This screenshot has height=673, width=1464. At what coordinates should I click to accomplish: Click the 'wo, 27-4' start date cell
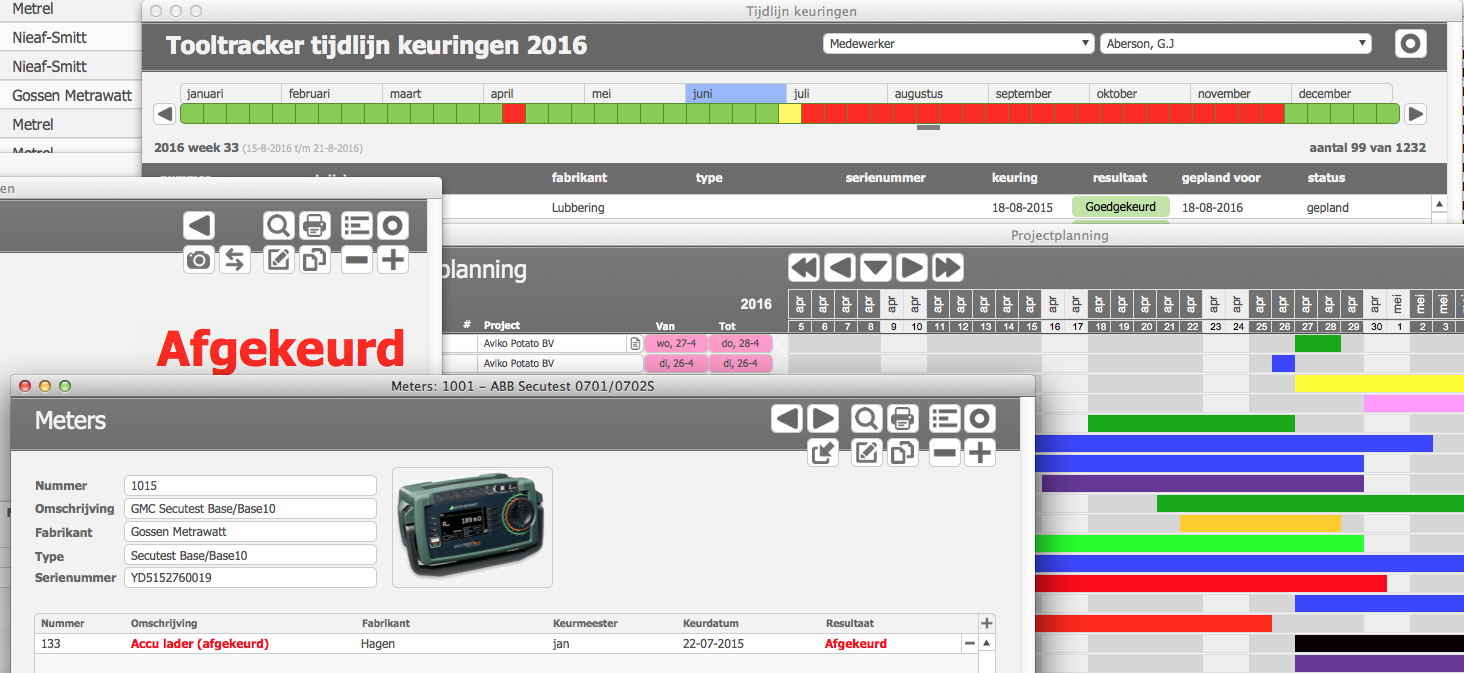click(676, 343)
